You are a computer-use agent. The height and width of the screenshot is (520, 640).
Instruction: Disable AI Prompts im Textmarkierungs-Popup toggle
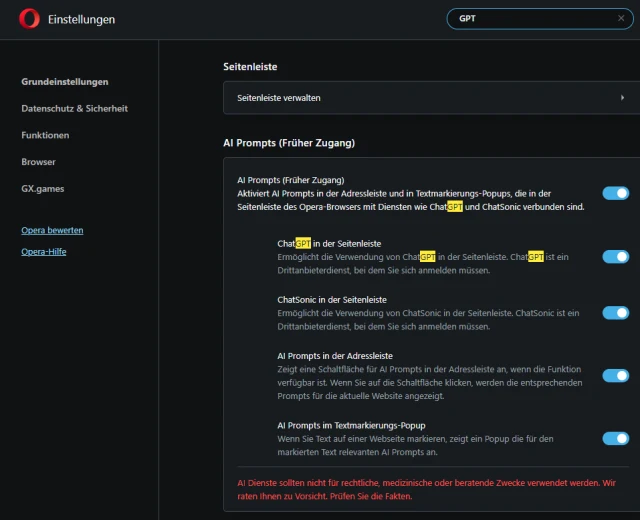coord(615,438)
